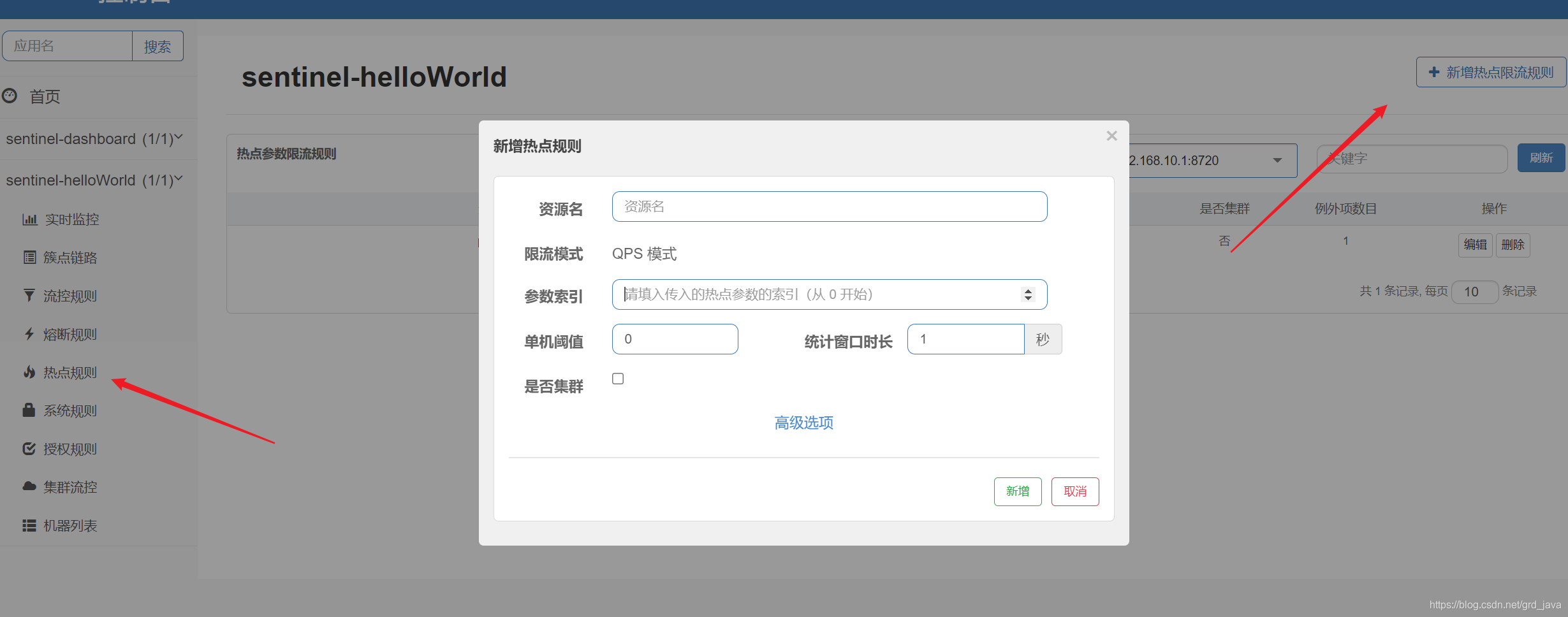The width and height of the screenshot is (1568, 617).
Task: Open 系统规则 menu entry
Action: coord(70,410)
